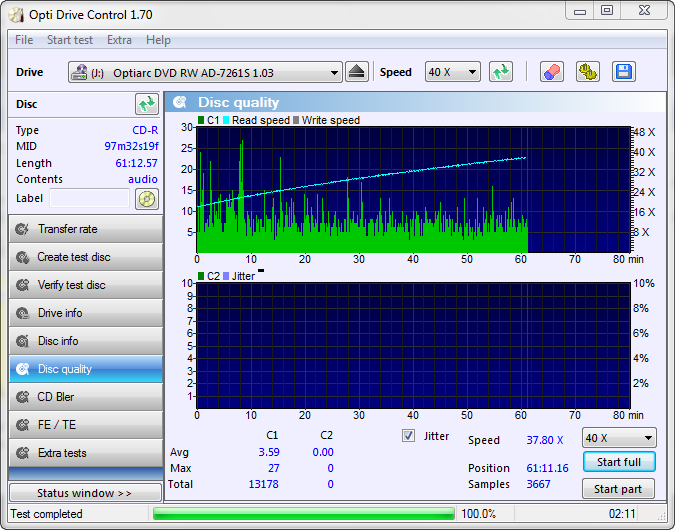Open the File menu
This screenshot has width=675, height=530.
click(x=24, y=40)
